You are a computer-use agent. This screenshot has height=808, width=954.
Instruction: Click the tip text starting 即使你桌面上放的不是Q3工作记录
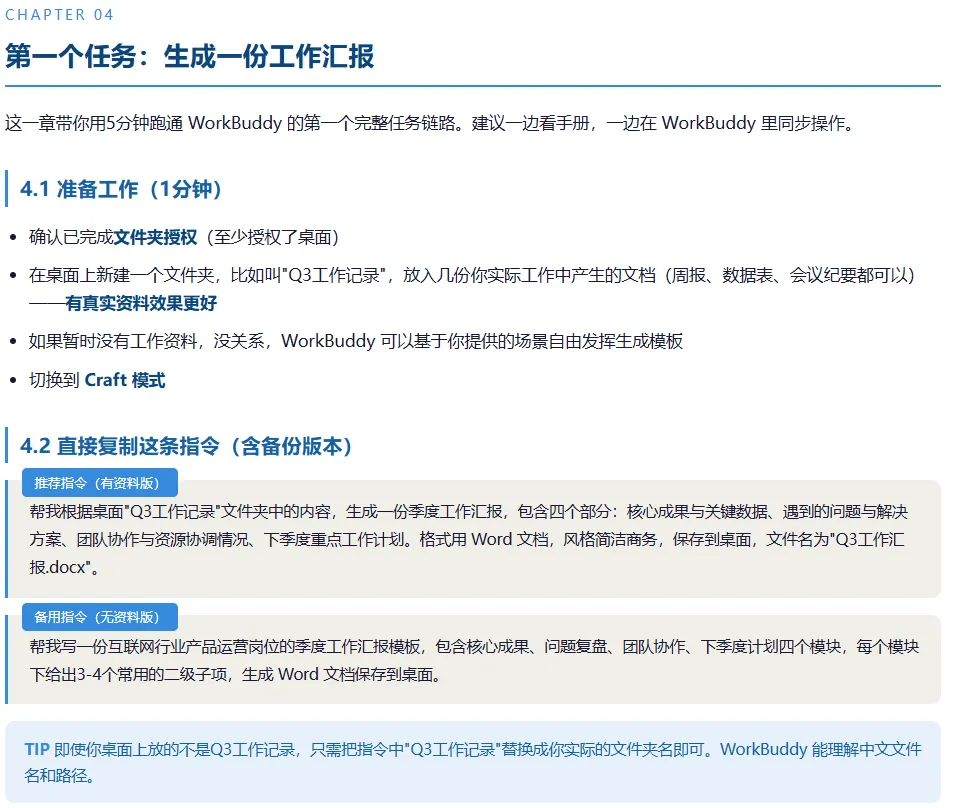coord(473,762)
